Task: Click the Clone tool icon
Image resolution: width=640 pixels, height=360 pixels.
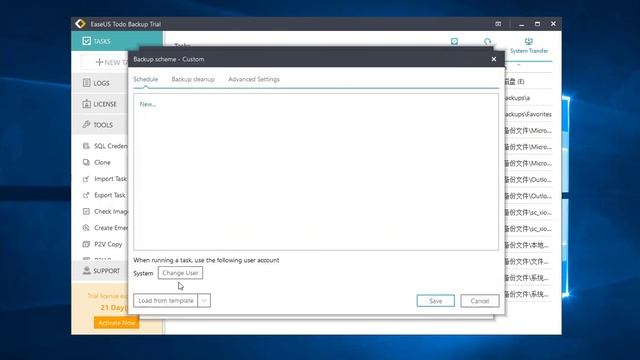Action: click(86, 162)
